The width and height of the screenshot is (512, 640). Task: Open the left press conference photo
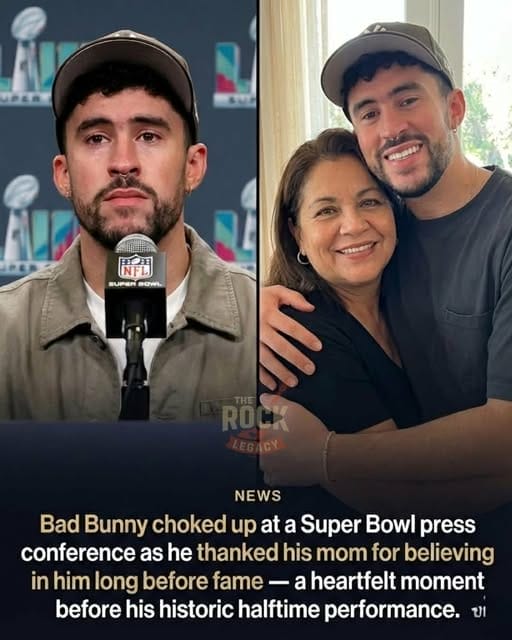[128, 210]
